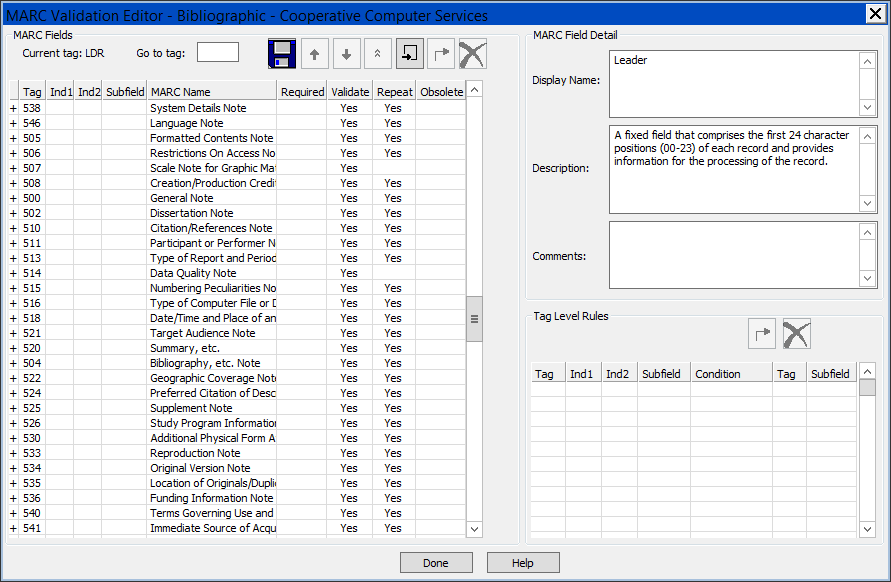Expand tag 533 Reproduction Note
The height and width of the screenshot is (582, 891).
13,453
